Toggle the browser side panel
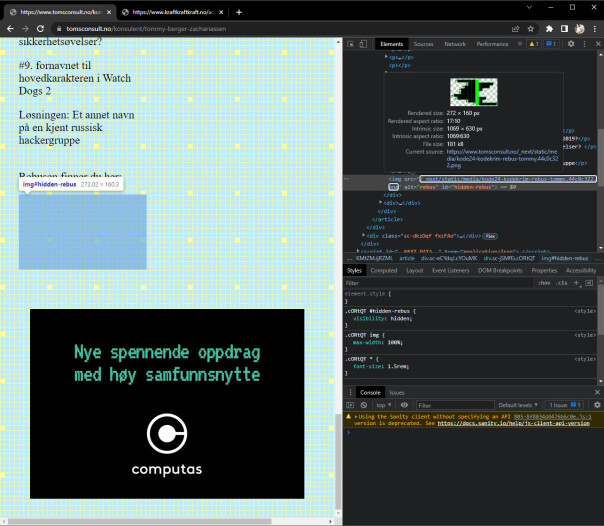 (x=564, y=29)
